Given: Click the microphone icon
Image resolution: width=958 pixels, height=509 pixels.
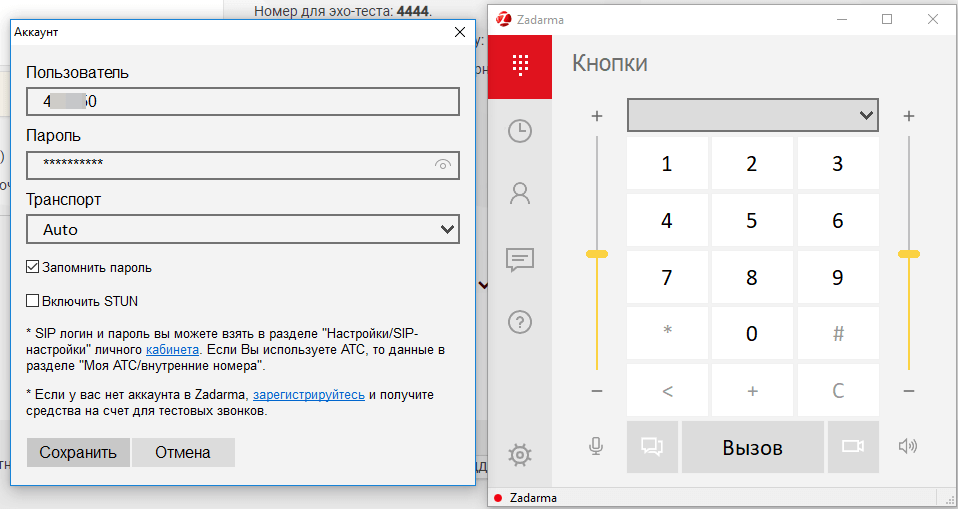Looking at the screenshot, I should click(596, 446).
